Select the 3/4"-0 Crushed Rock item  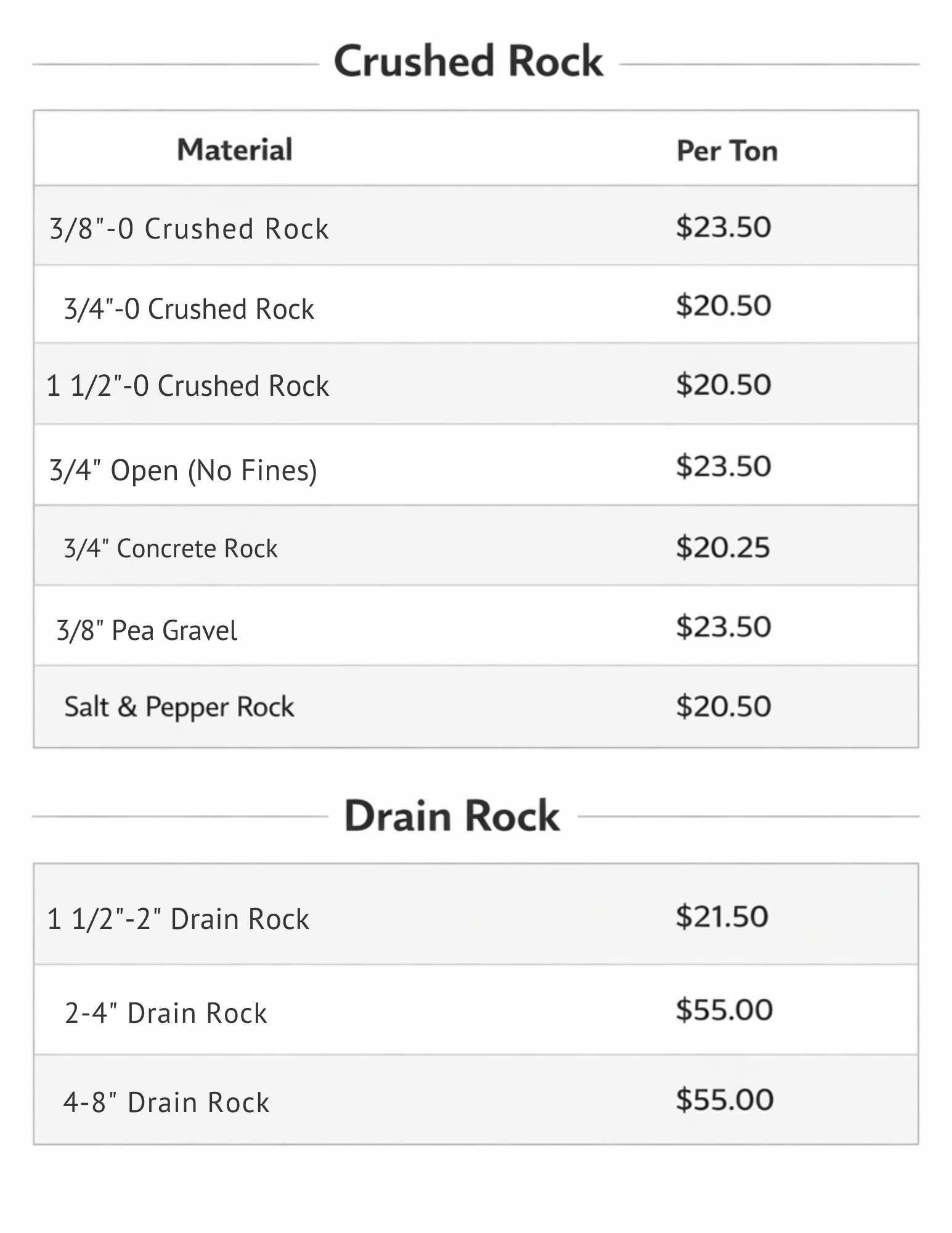coord(189,309)
